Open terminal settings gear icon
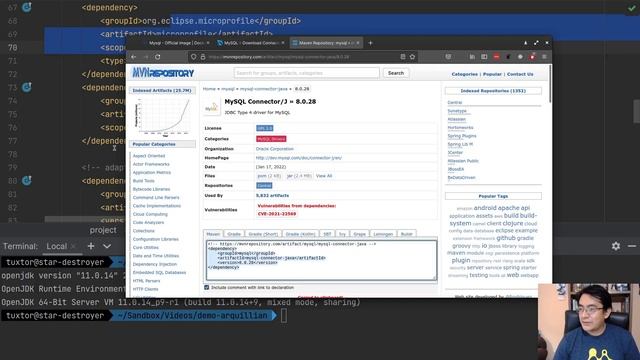640x360 pixels. (x=616, y=246)
